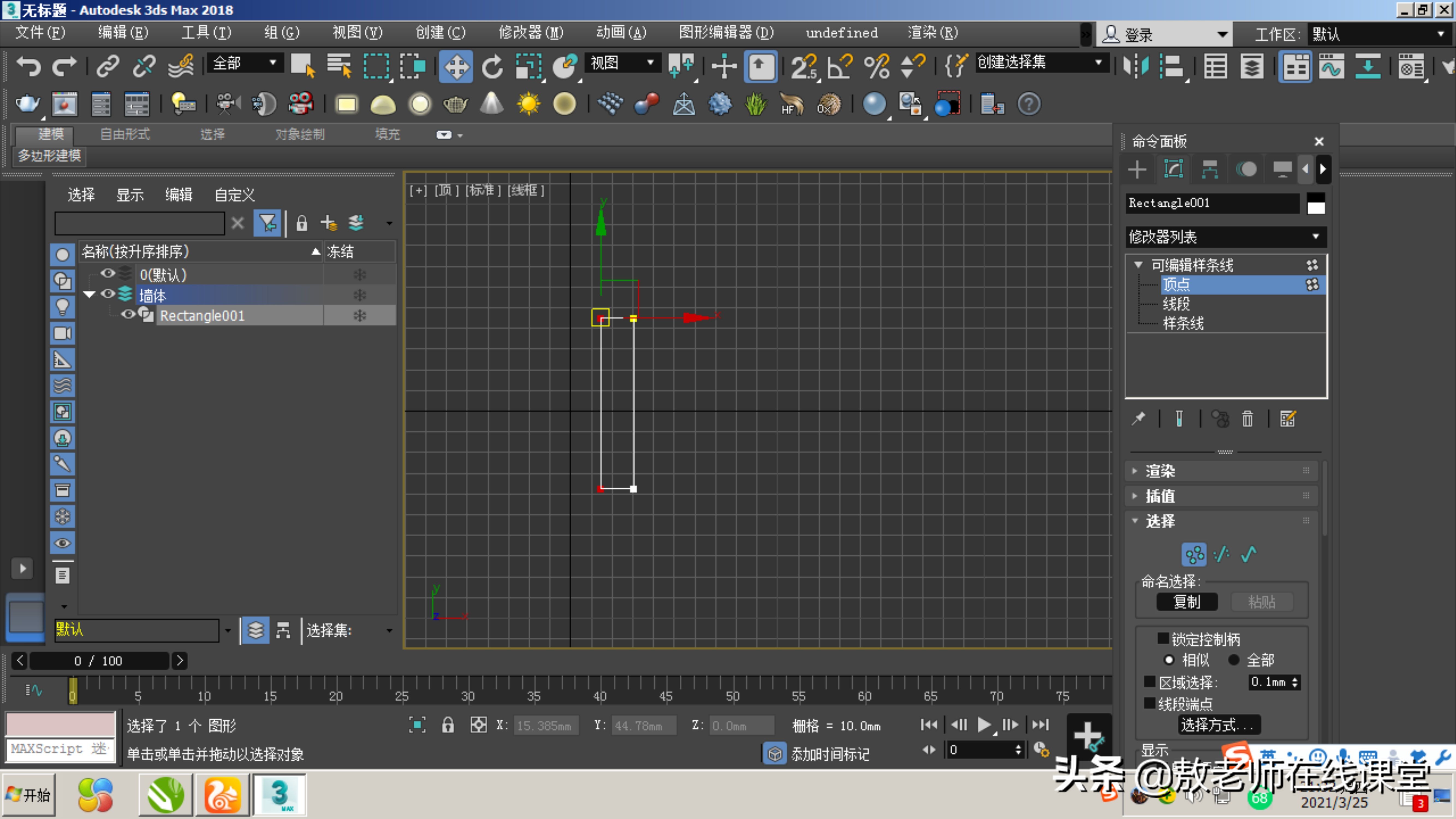Click the pin stack icon in modify panel
This screenshot has width=1456, height=819.
[1138, 419]
